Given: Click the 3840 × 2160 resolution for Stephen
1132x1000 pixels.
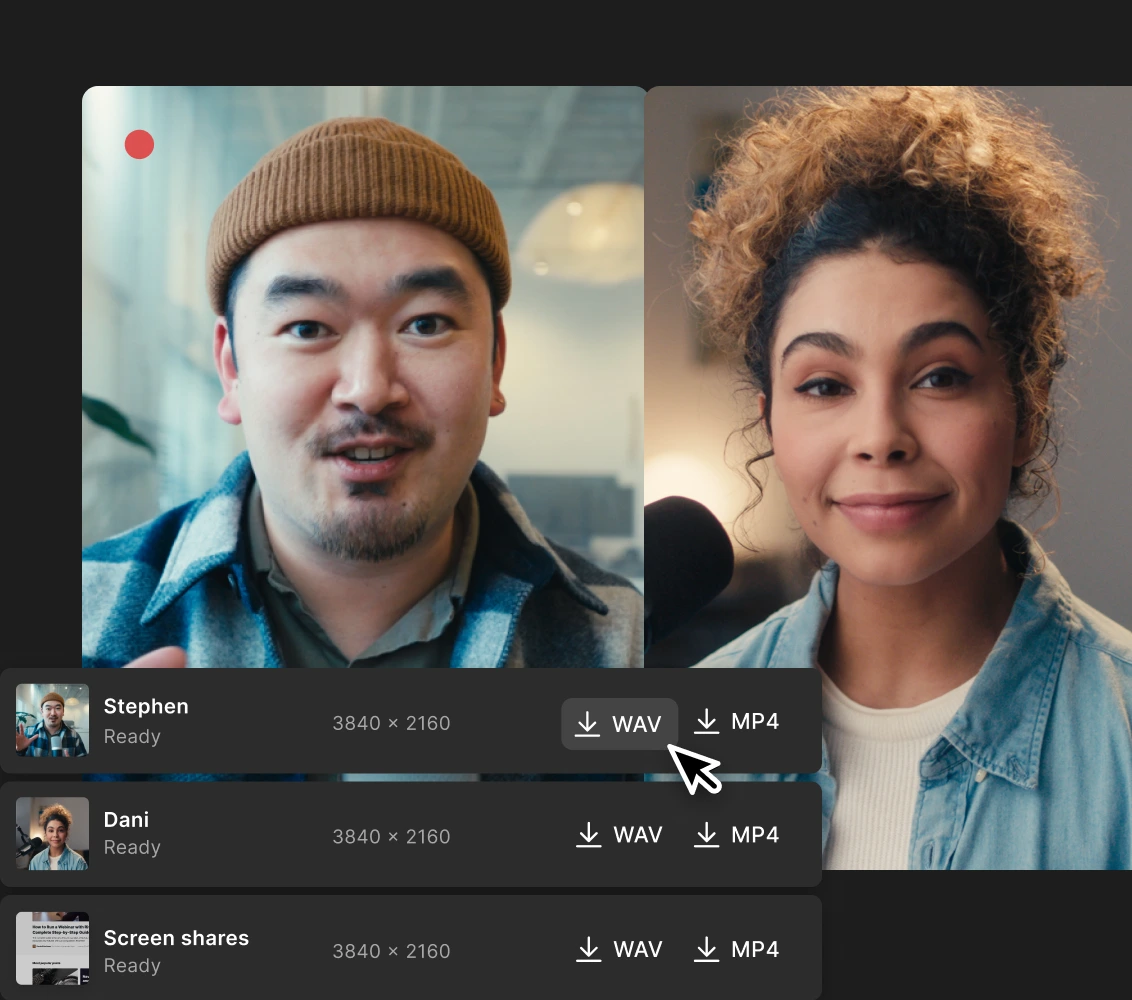Looking at the screenshot, I should [x=391, y=723].
